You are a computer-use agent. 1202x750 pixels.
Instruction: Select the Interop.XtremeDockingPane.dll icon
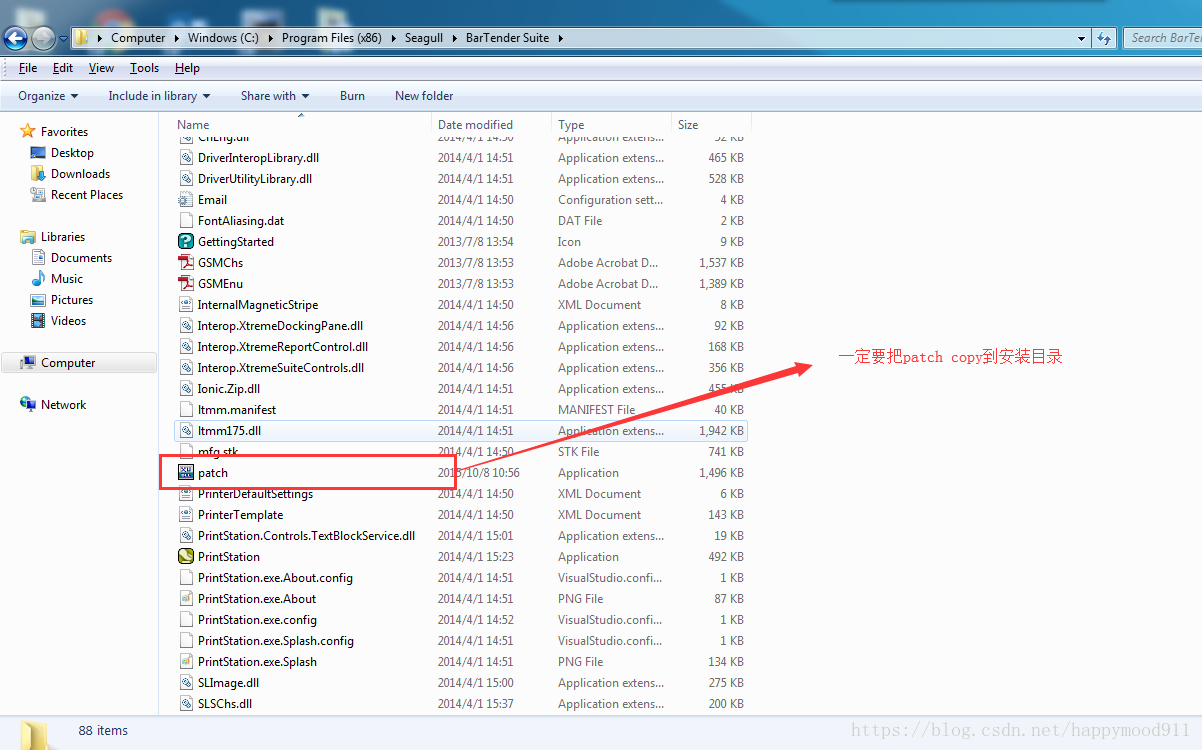coord(186,326)
